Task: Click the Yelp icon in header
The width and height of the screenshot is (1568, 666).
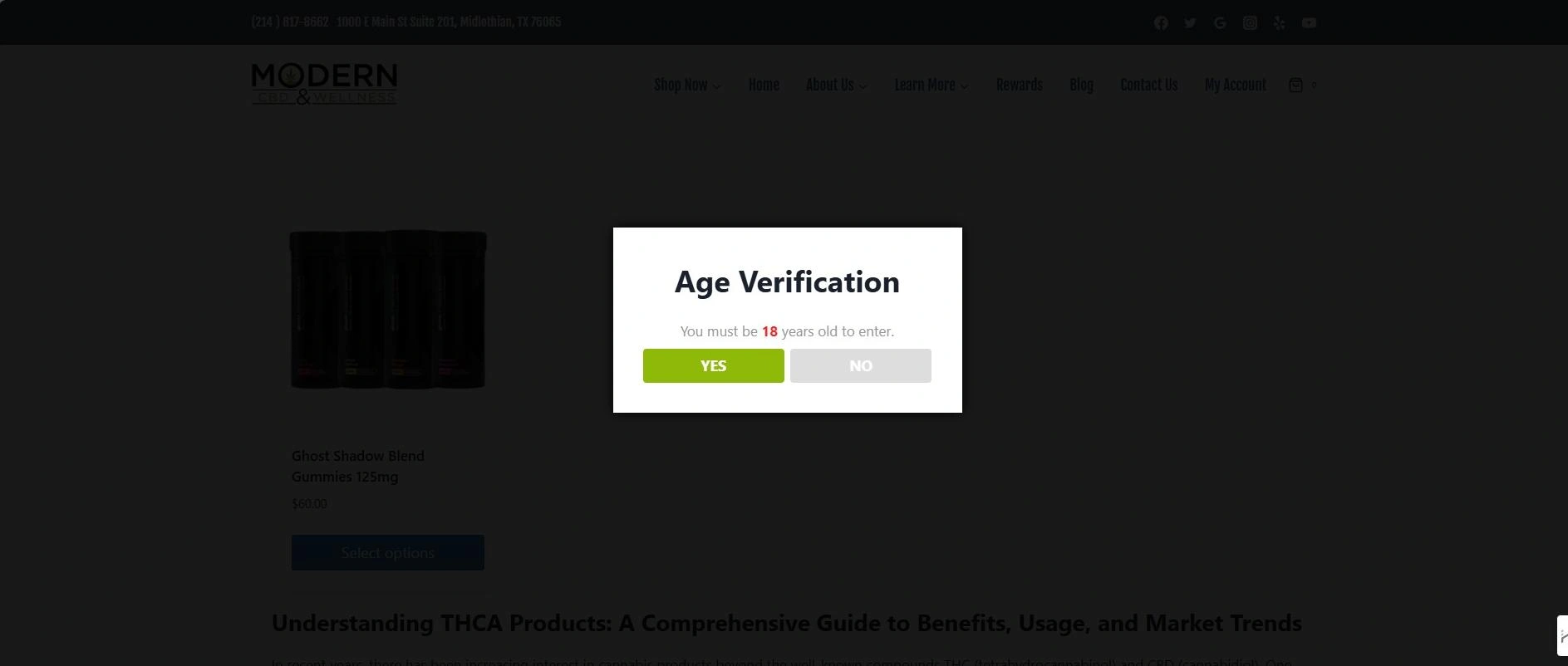Action: pos(1280,23)
